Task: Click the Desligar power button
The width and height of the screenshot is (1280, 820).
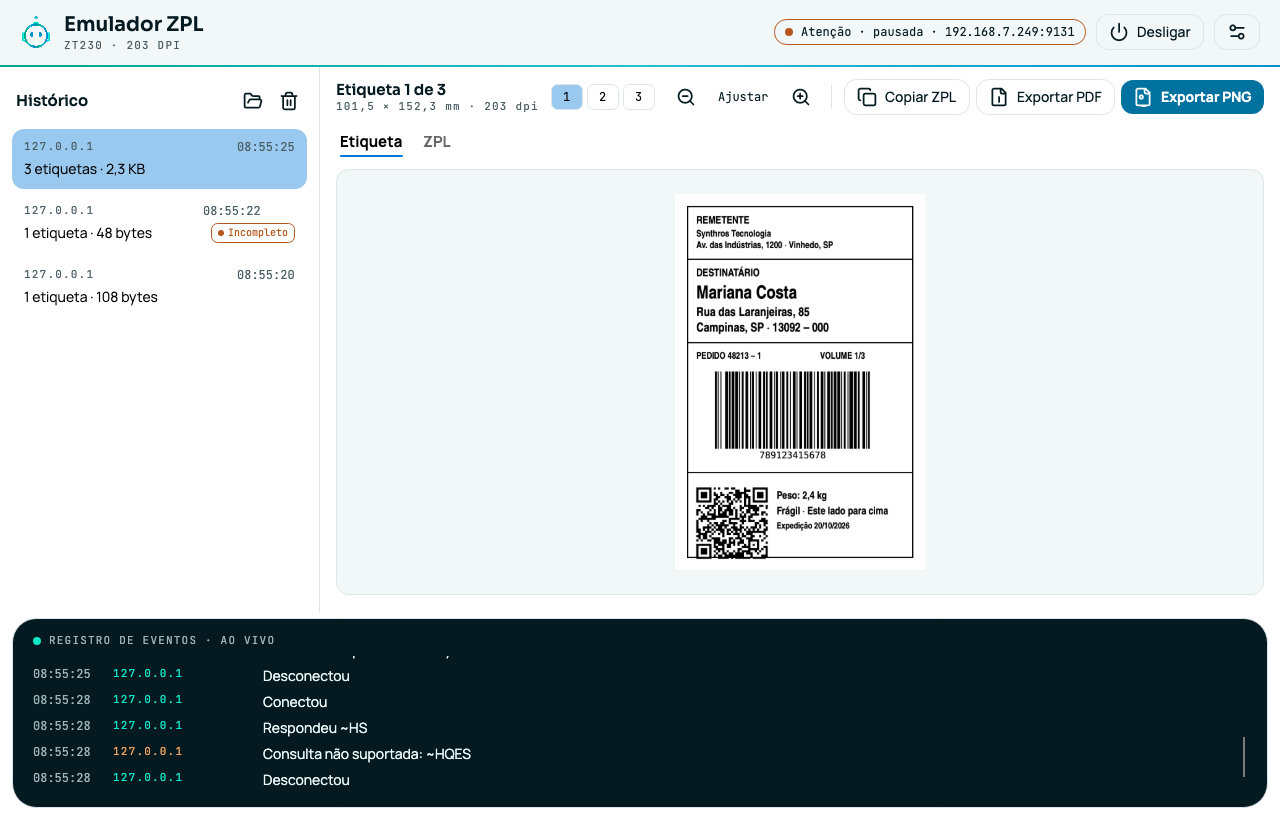Action: [1150, 32]
